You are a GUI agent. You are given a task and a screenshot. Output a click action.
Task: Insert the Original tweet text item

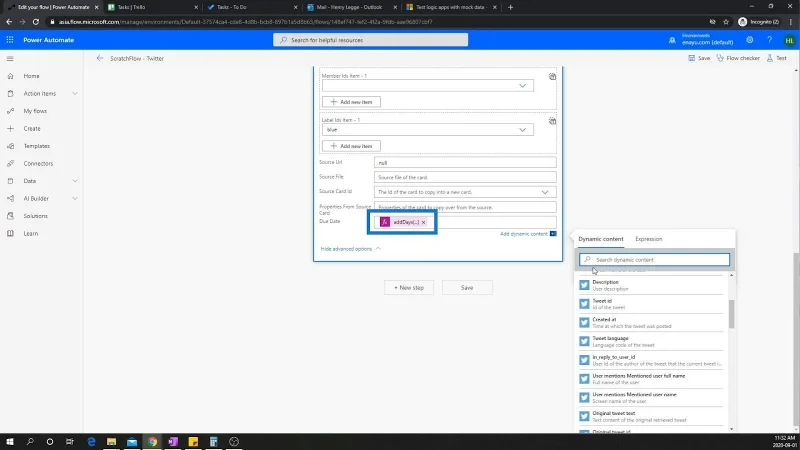pyautogui.click(x=652, y=416)
